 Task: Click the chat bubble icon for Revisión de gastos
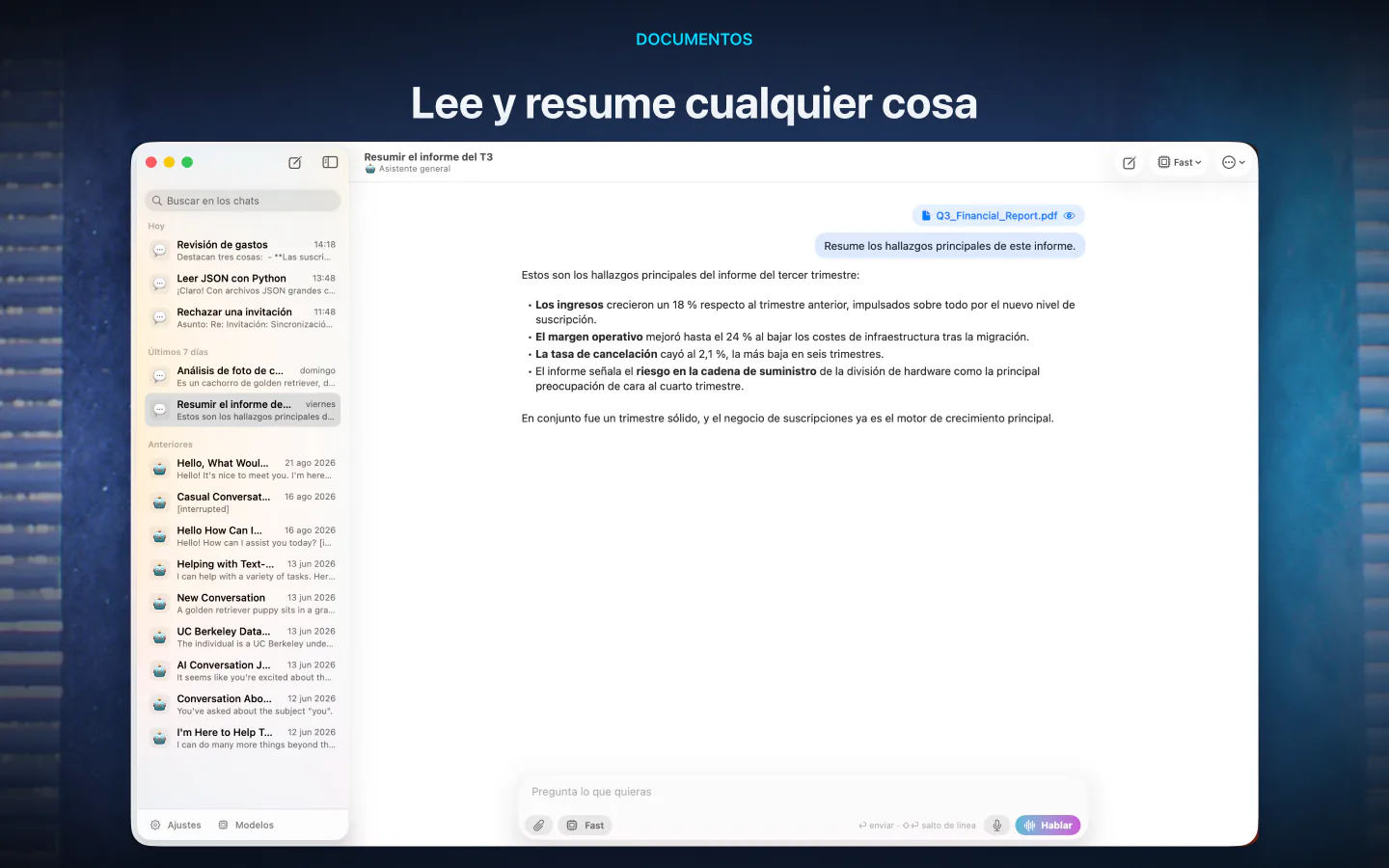click(160, 251)
